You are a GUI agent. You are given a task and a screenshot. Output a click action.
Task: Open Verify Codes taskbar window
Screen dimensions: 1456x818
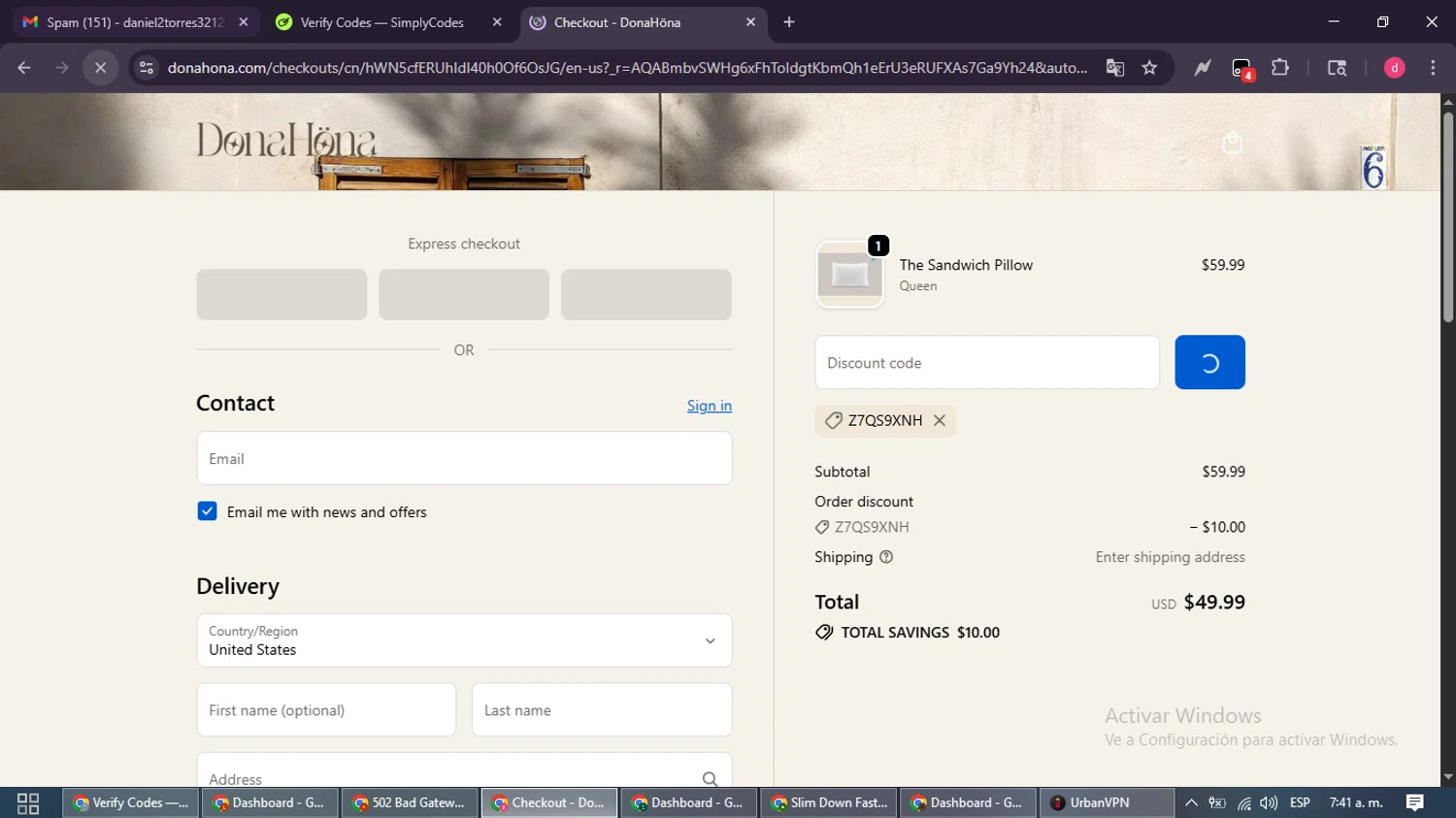(132, 803)
